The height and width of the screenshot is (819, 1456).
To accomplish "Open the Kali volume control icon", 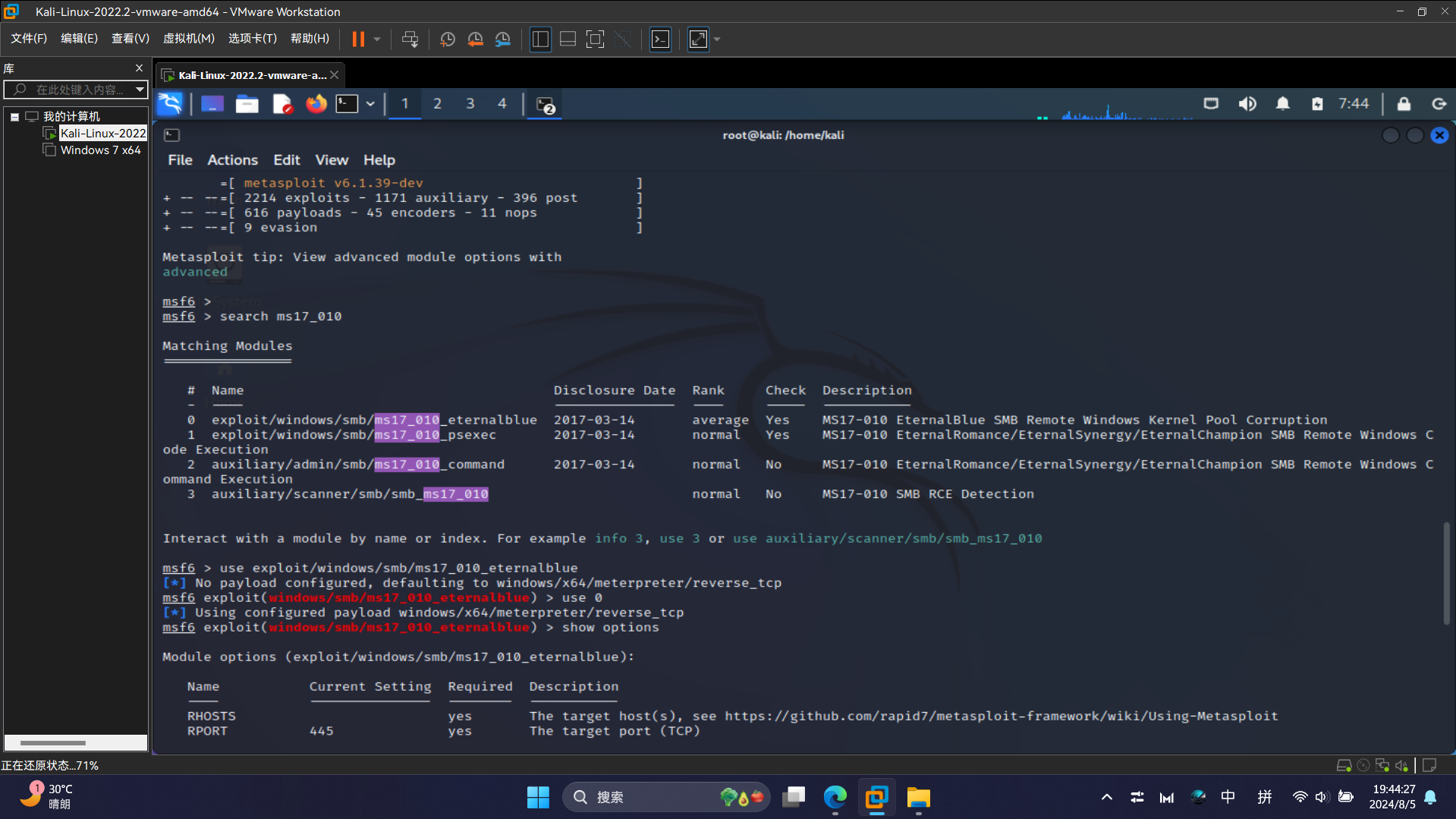I will (x=1247, y=104).
